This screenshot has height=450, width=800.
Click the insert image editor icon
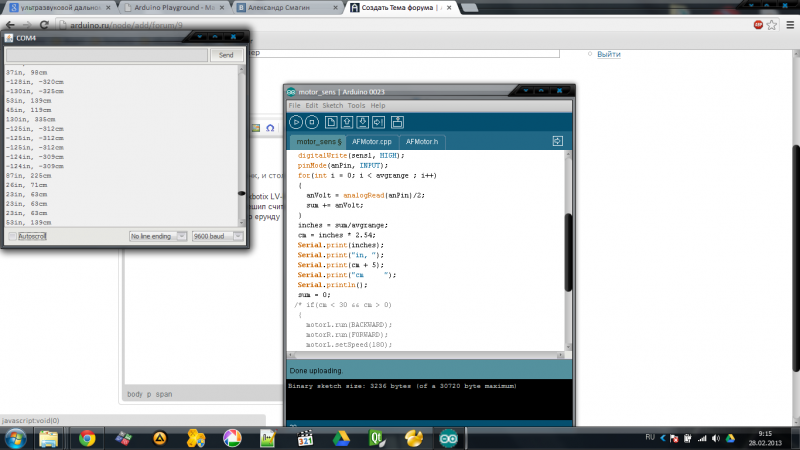256,128
